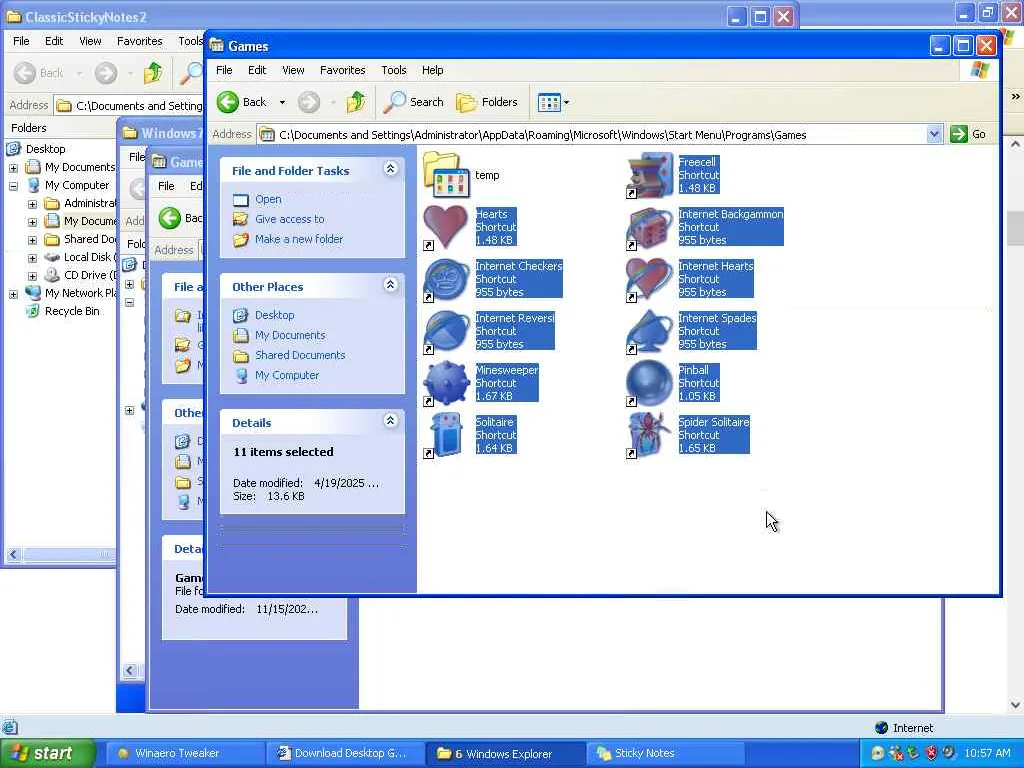Go back using the Games window Back button

[242, 102]
